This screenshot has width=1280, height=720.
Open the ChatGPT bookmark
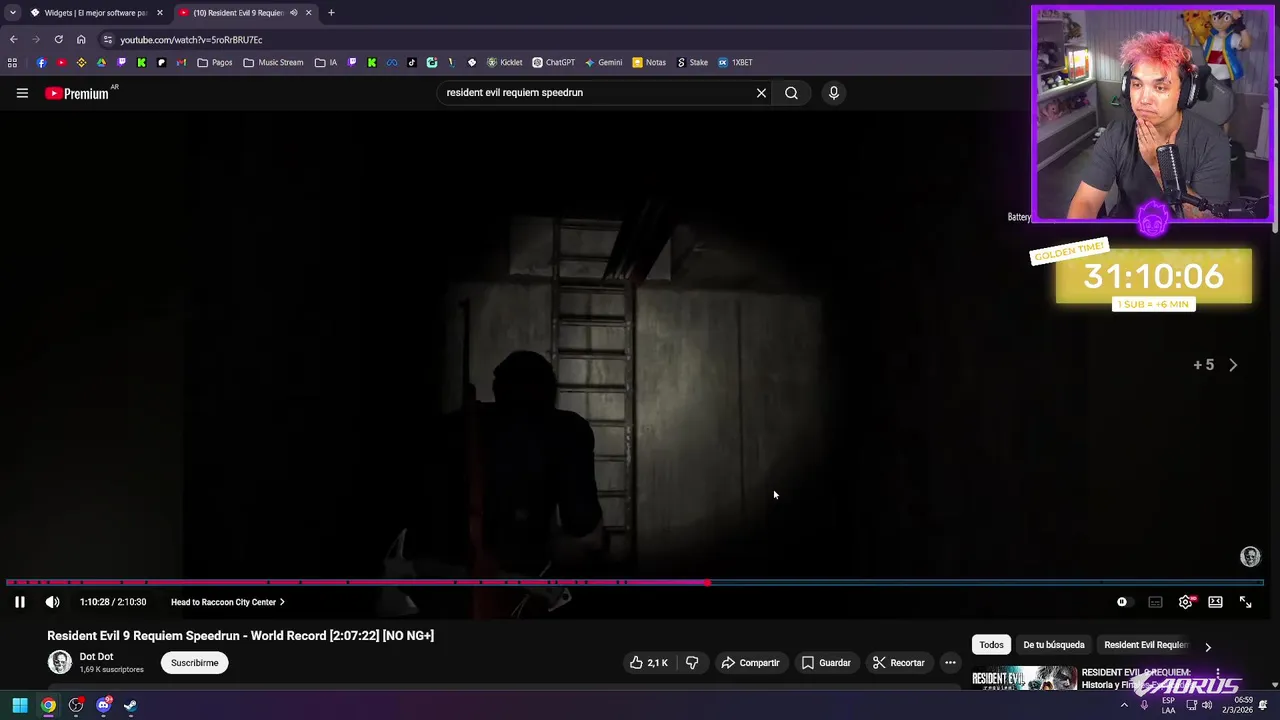point(553,62)
